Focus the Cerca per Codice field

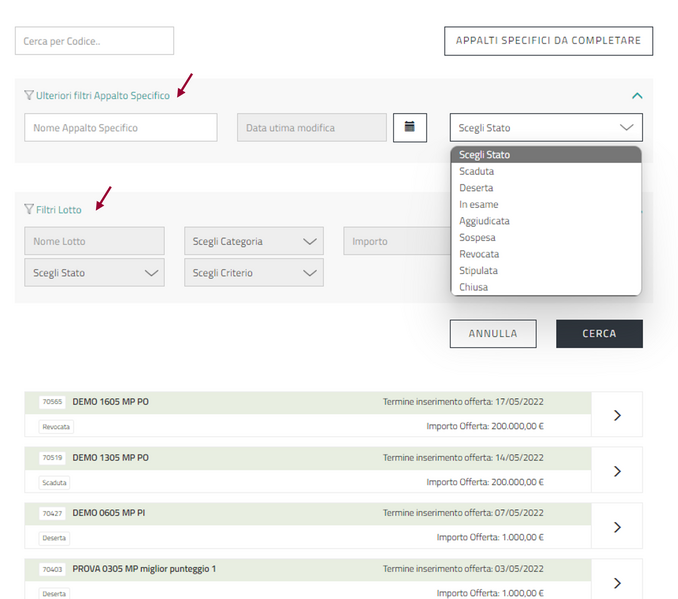point(94,41)
